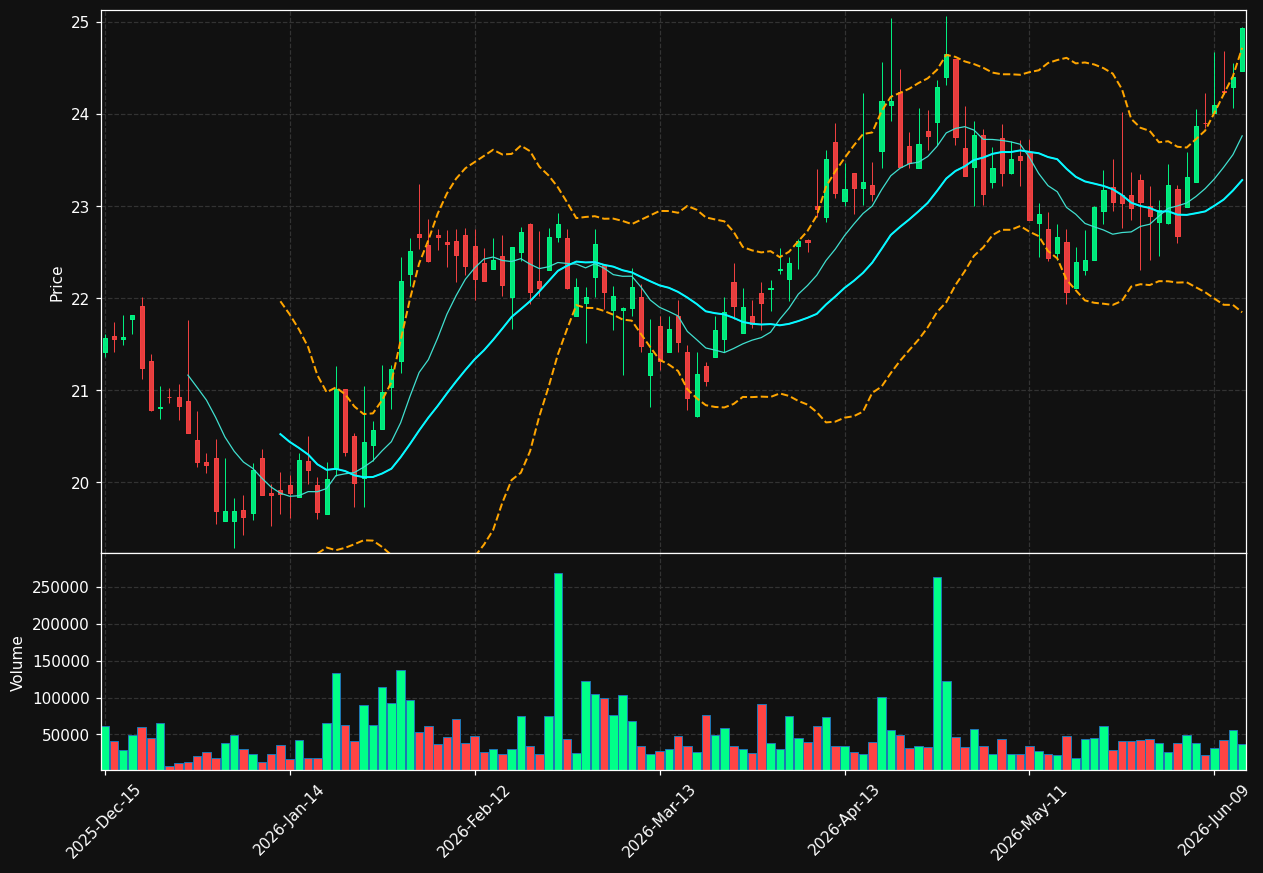
Task: Pick the date label 2026-Jan-14
Action: coord(289,820)
